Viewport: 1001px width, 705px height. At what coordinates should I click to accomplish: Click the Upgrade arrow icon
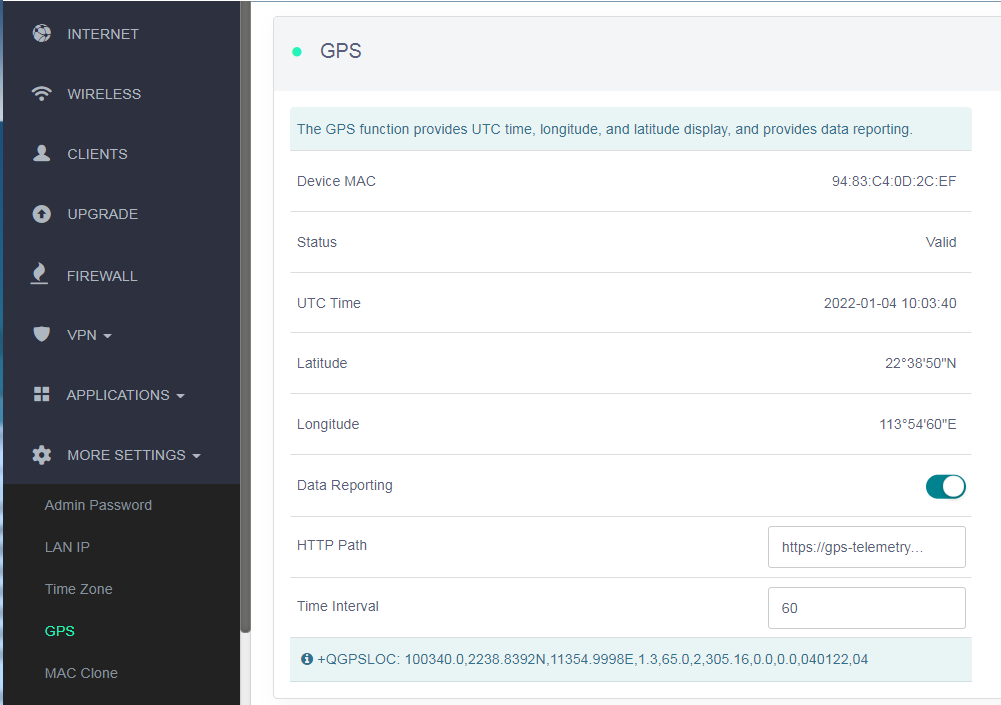[41, 213]
